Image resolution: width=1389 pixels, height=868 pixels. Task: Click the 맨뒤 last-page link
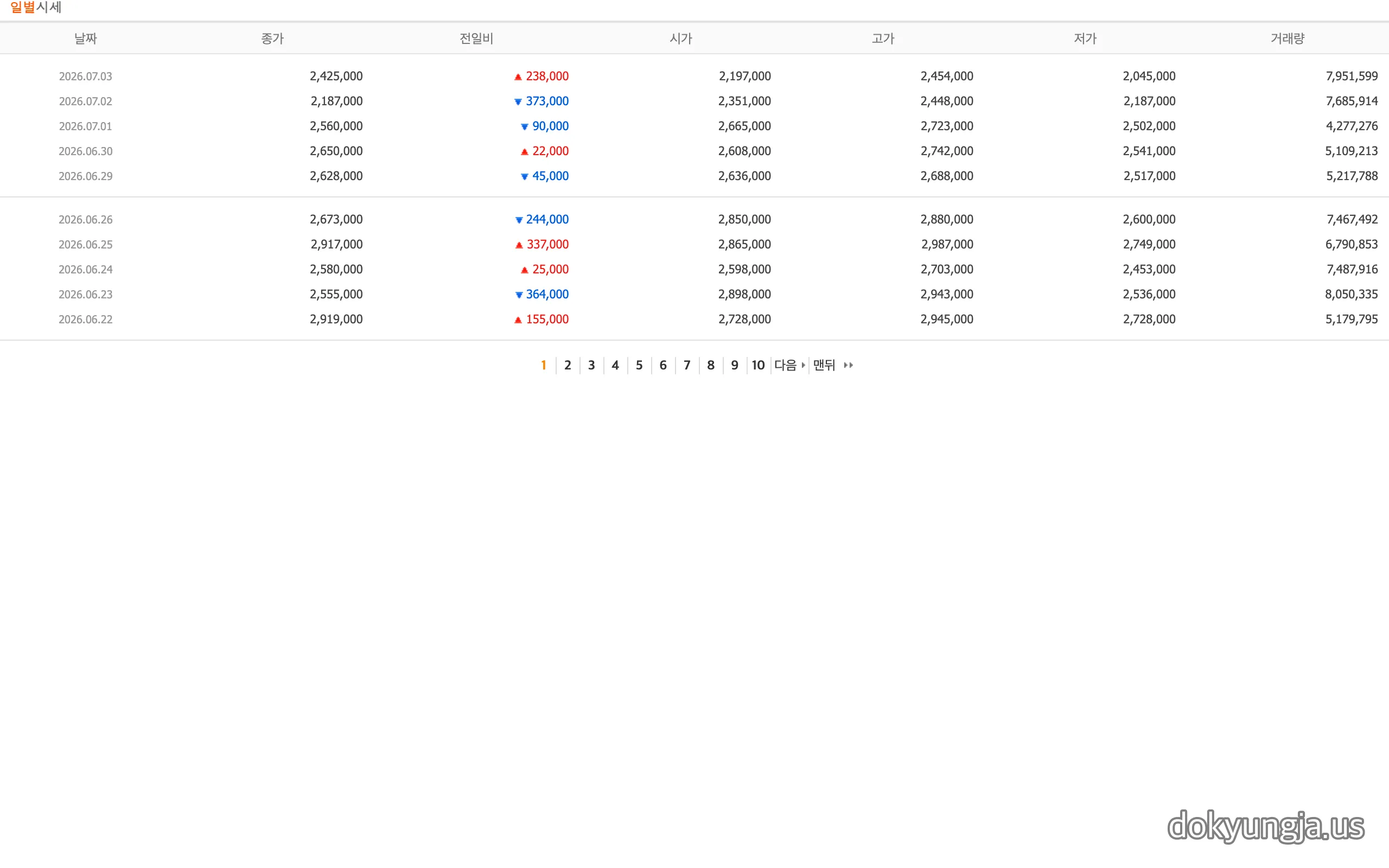(824, 365)
